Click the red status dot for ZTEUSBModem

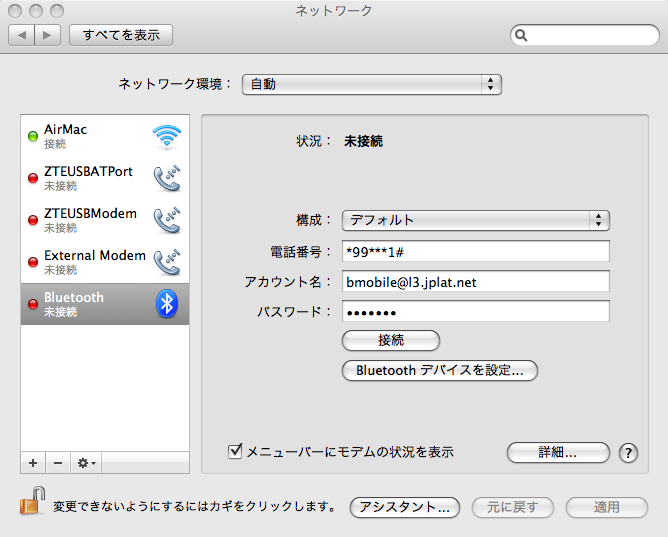pos(33,220)
